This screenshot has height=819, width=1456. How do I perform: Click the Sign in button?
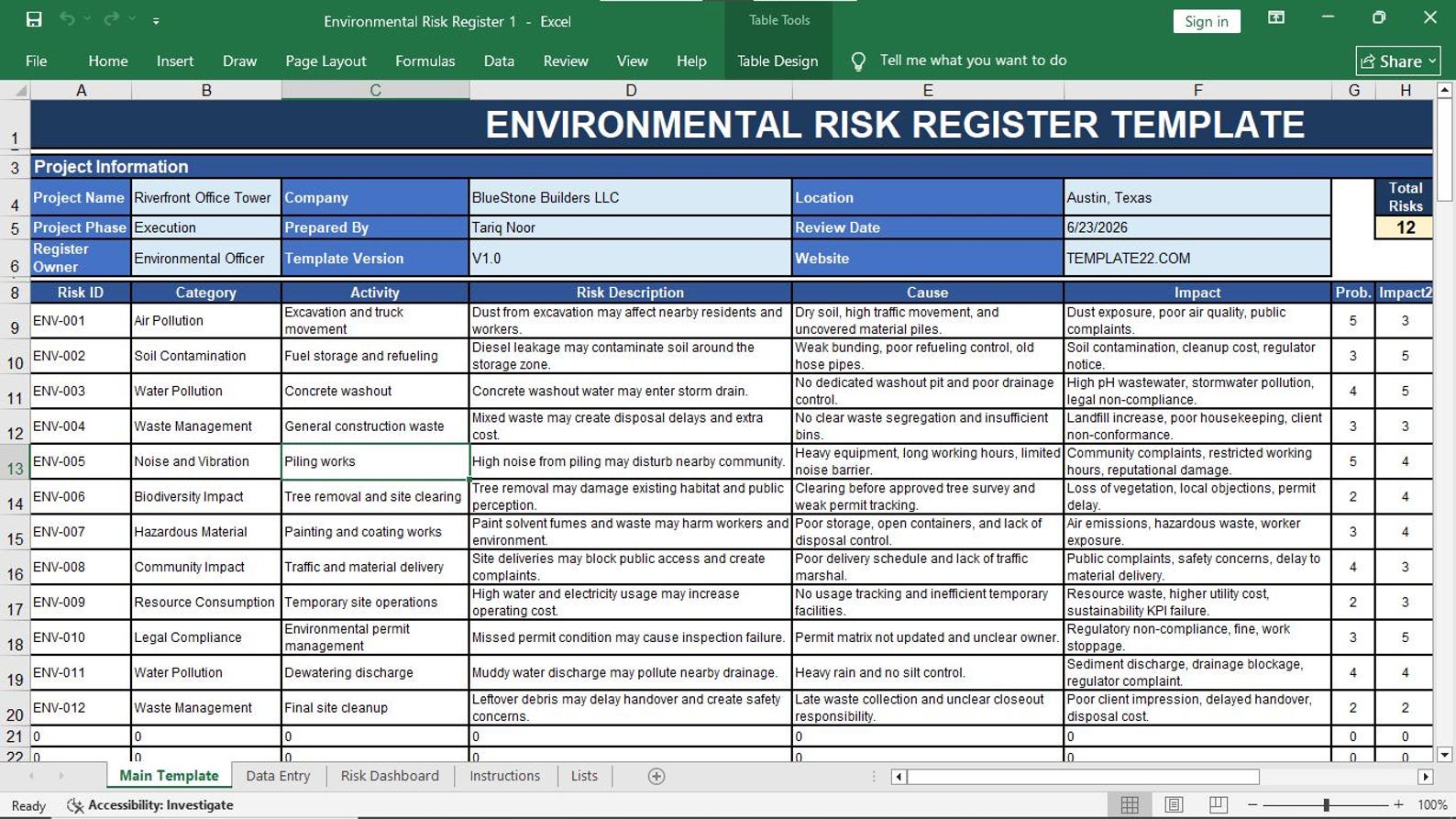pyautogui.click(x=1207, y=21)
